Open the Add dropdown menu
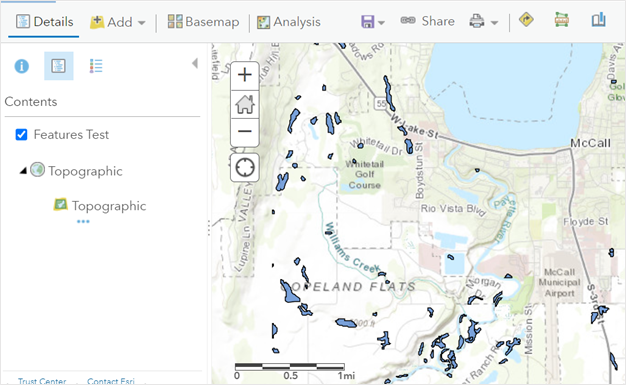626x385 pixels. point(117,22)
